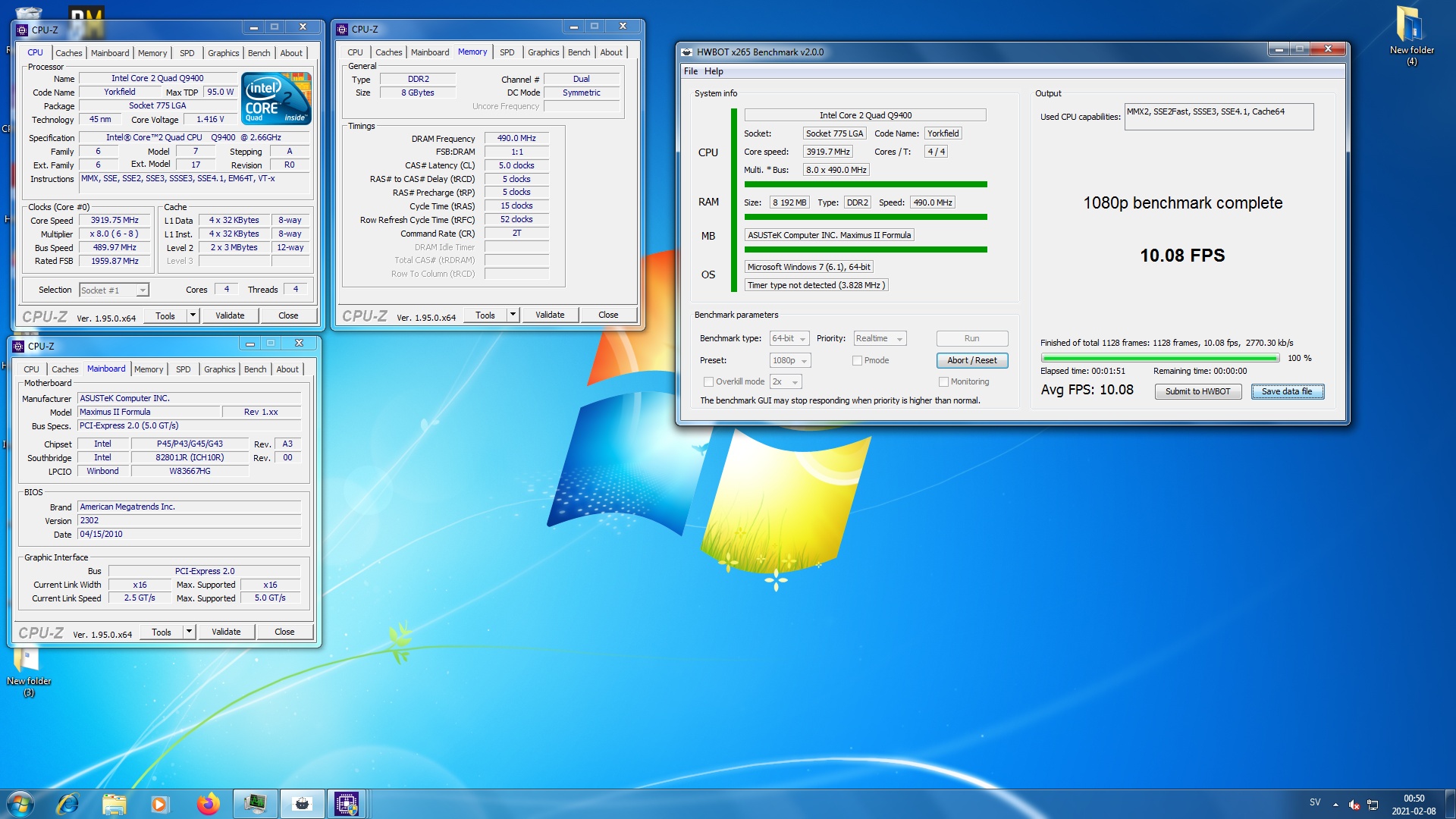Open the Help menu in HWBOT x265
This screenshot has height=819, width=1456.
(x=714, y=71)
